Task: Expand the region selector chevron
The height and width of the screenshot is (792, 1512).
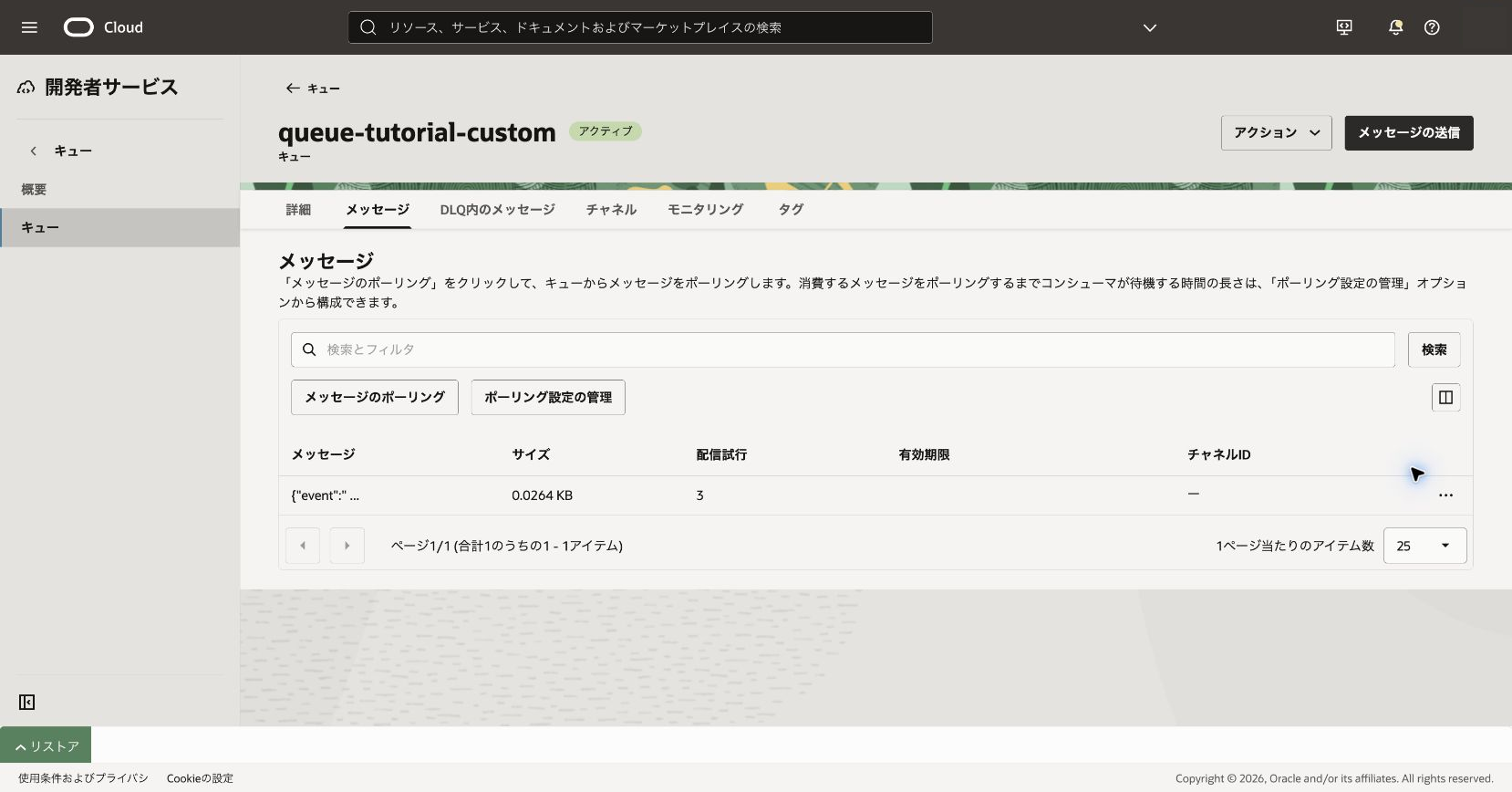Action: 1150,27
